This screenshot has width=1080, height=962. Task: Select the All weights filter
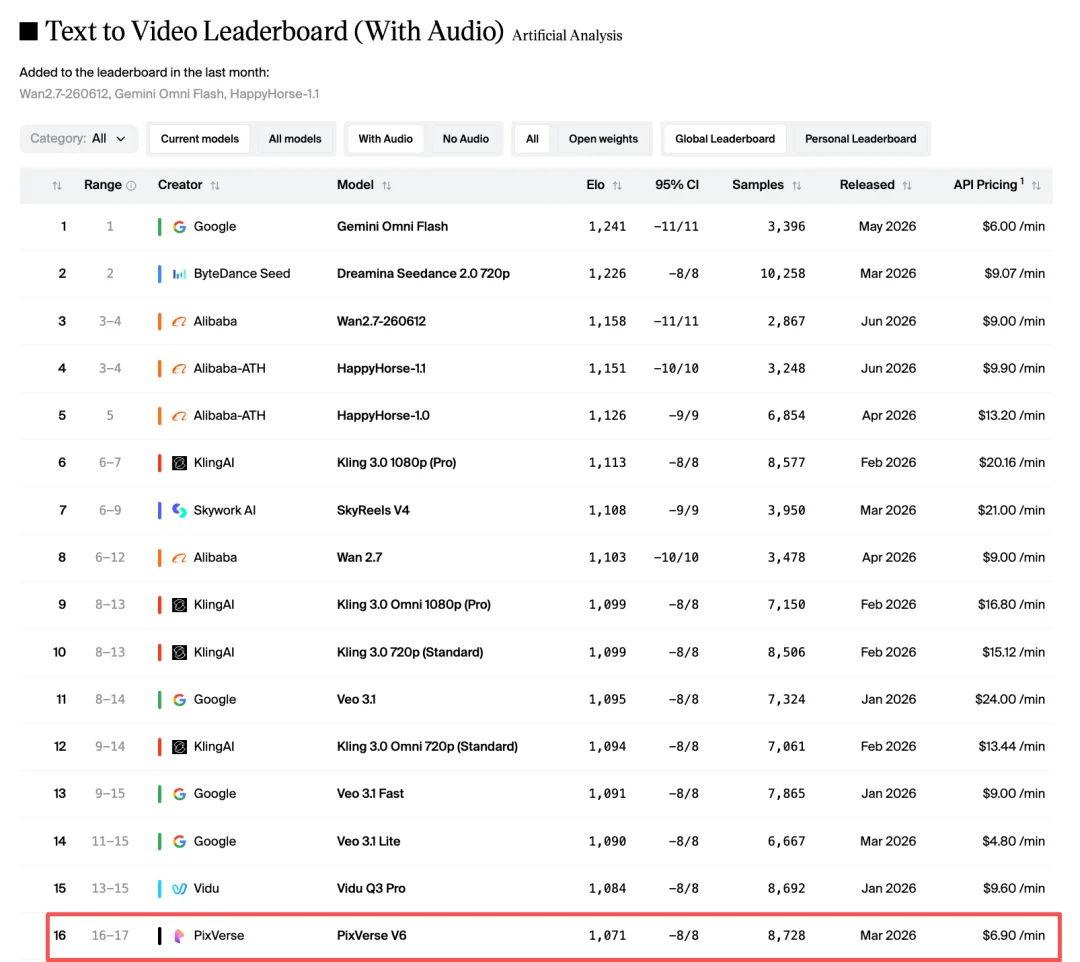point(532,139)
